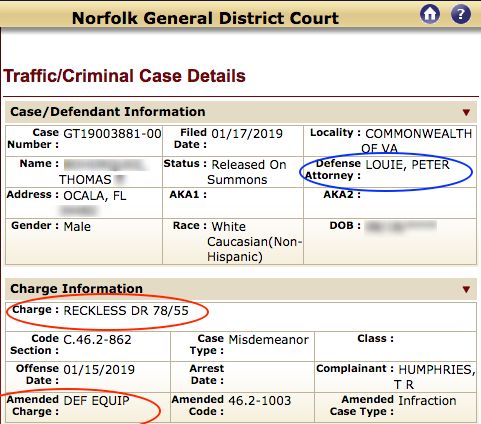Click the Norfolk General District Court title

[205, 18]
